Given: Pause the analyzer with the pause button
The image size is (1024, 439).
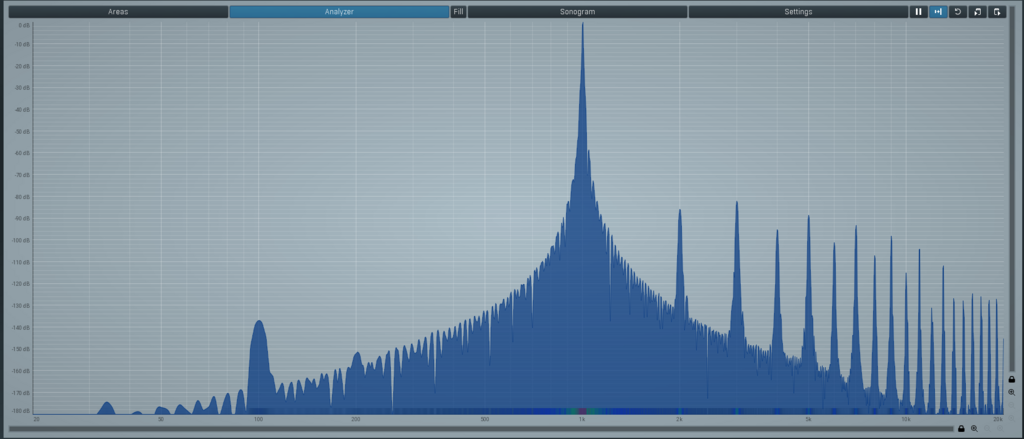Looking at the screenshot, I should (918, 12).
